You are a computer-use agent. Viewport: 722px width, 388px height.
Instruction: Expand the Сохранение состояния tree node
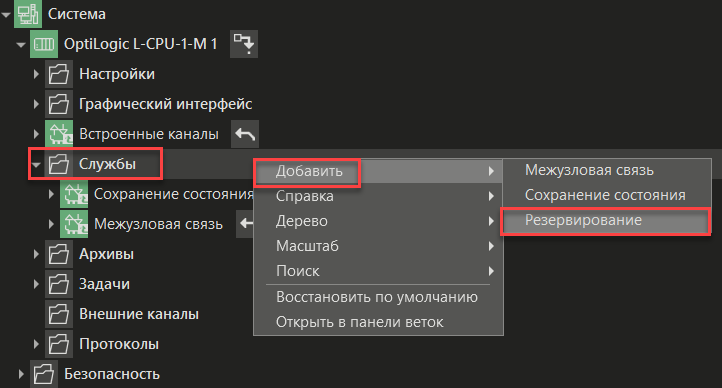click(x=51, y=194)
